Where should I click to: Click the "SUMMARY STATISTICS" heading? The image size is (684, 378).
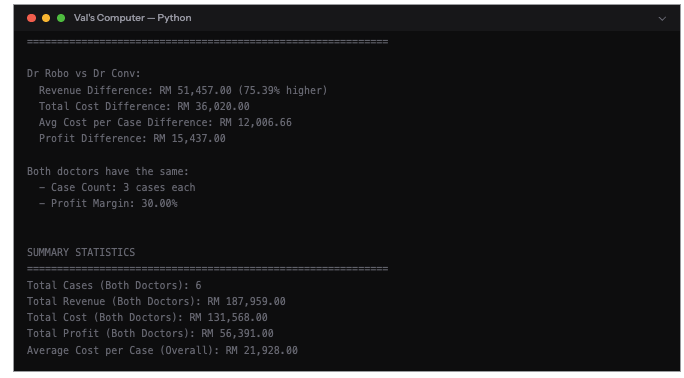point(81,252)
